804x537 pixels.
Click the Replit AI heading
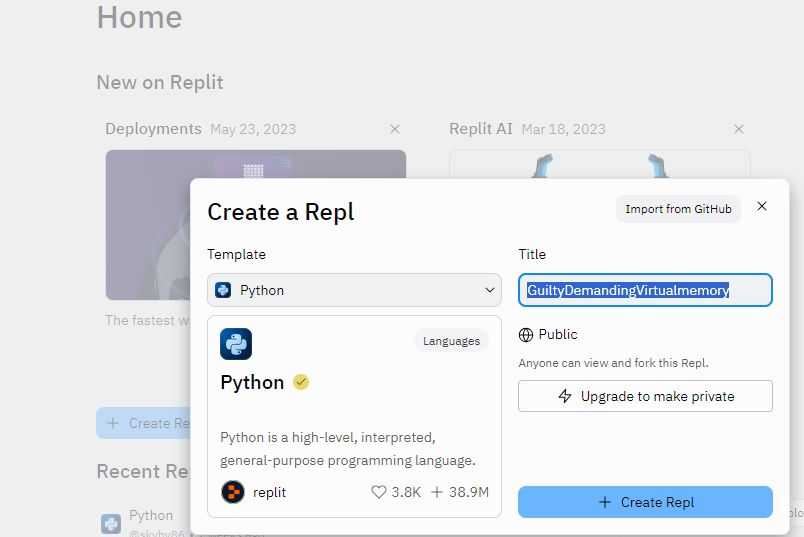[x=480, y=129]
